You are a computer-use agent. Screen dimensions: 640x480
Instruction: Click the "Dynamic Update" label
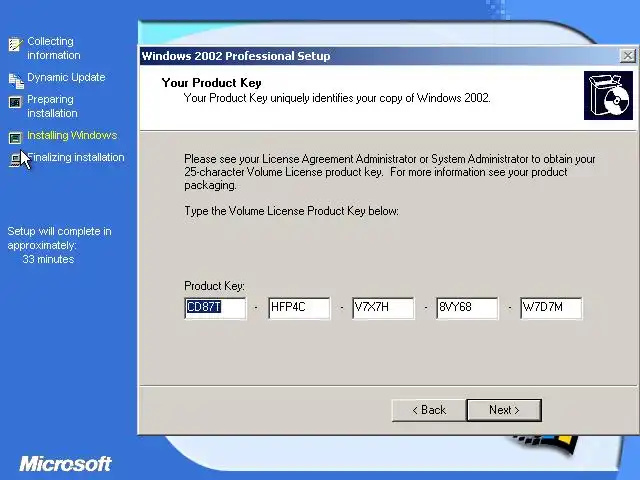(x=66, y=77)
